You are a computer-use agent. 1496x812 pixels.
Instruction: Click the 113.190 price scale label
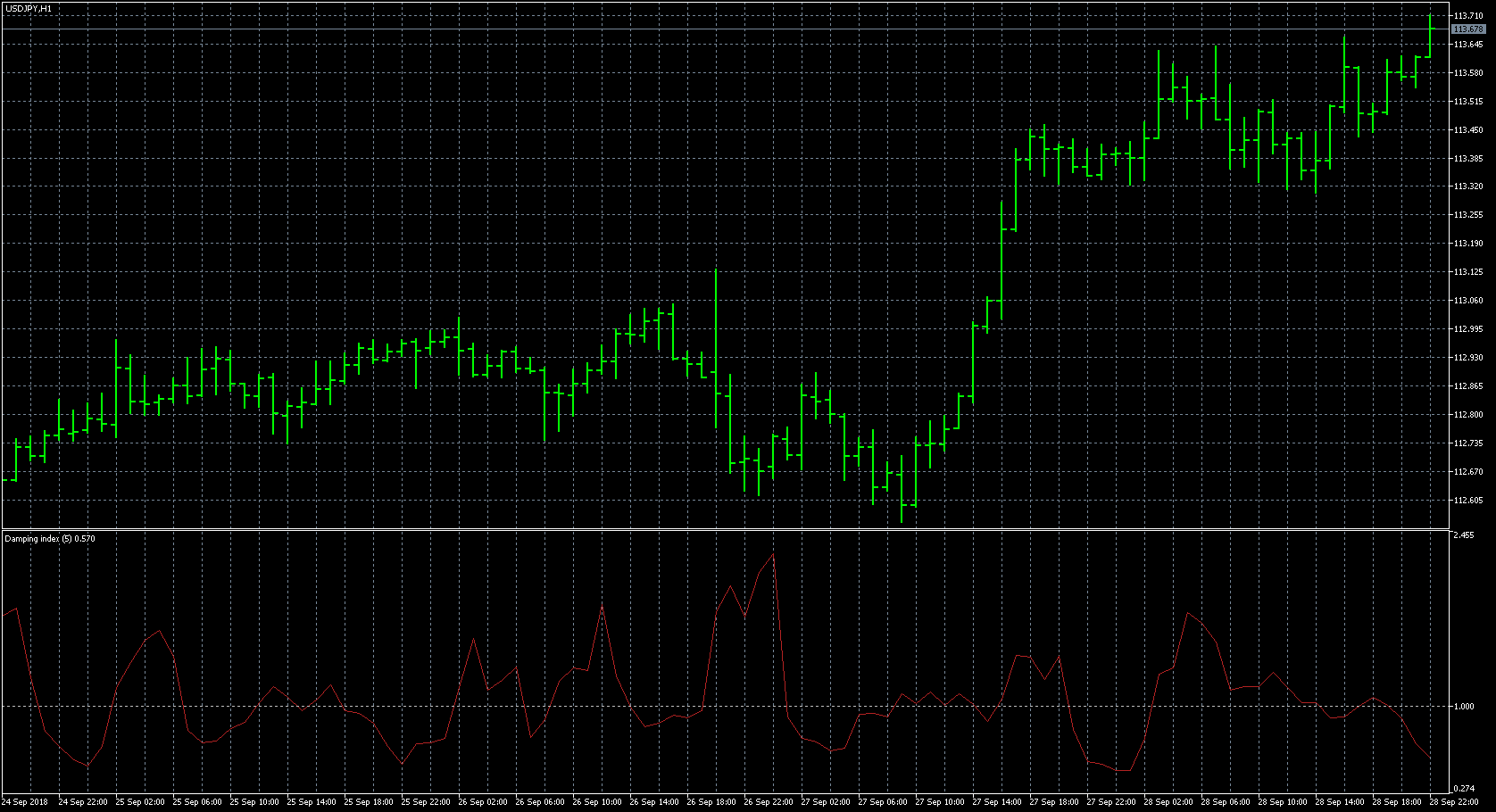point(1468,243)
